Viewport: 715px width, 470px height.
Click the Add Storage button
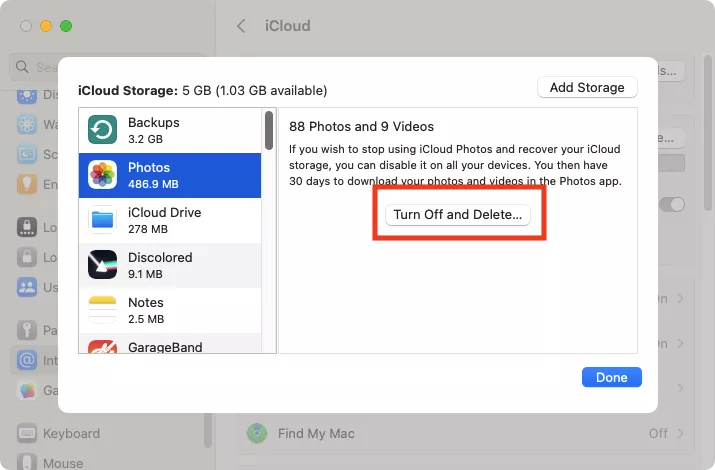587,87
